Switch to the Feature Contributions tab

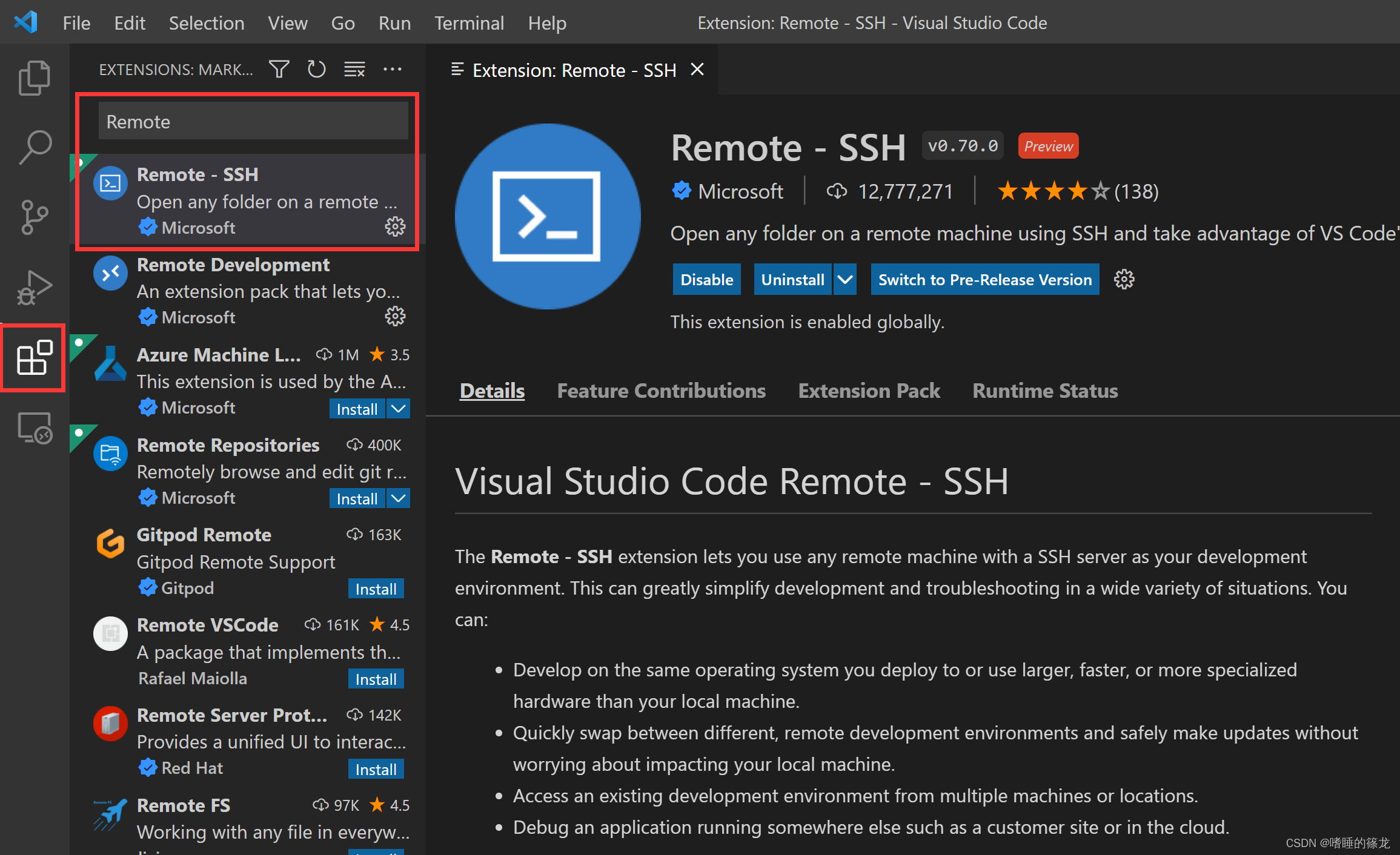(x=661, y=391)
